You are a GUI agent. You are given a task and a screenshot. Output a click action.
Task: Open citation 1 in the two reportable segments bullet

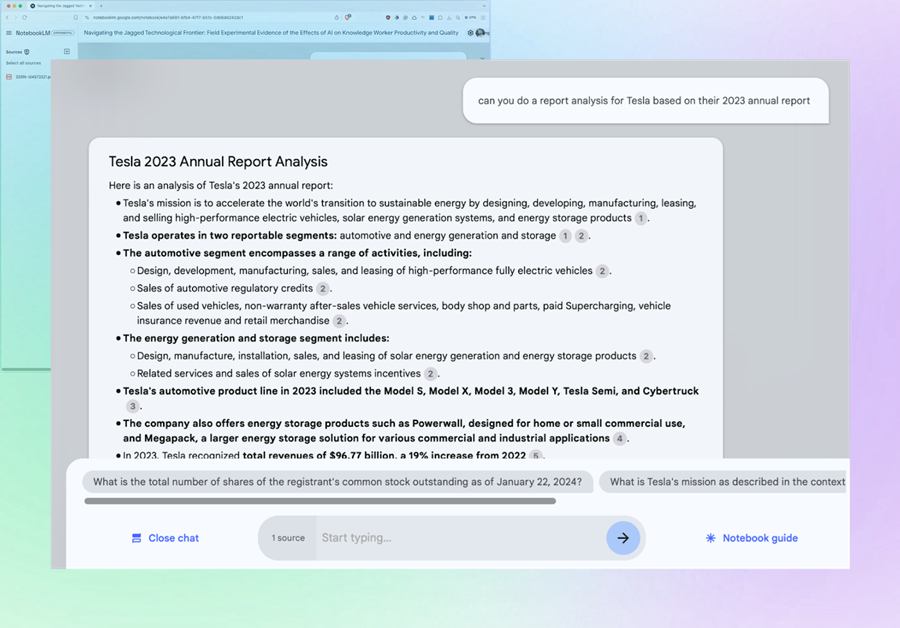[x=565, y=236]
